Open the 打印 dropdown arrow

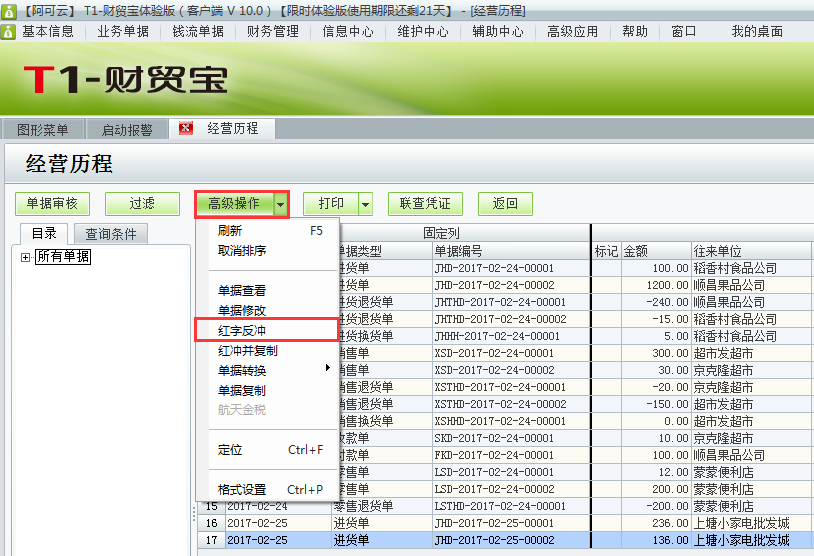pos(365,204)
